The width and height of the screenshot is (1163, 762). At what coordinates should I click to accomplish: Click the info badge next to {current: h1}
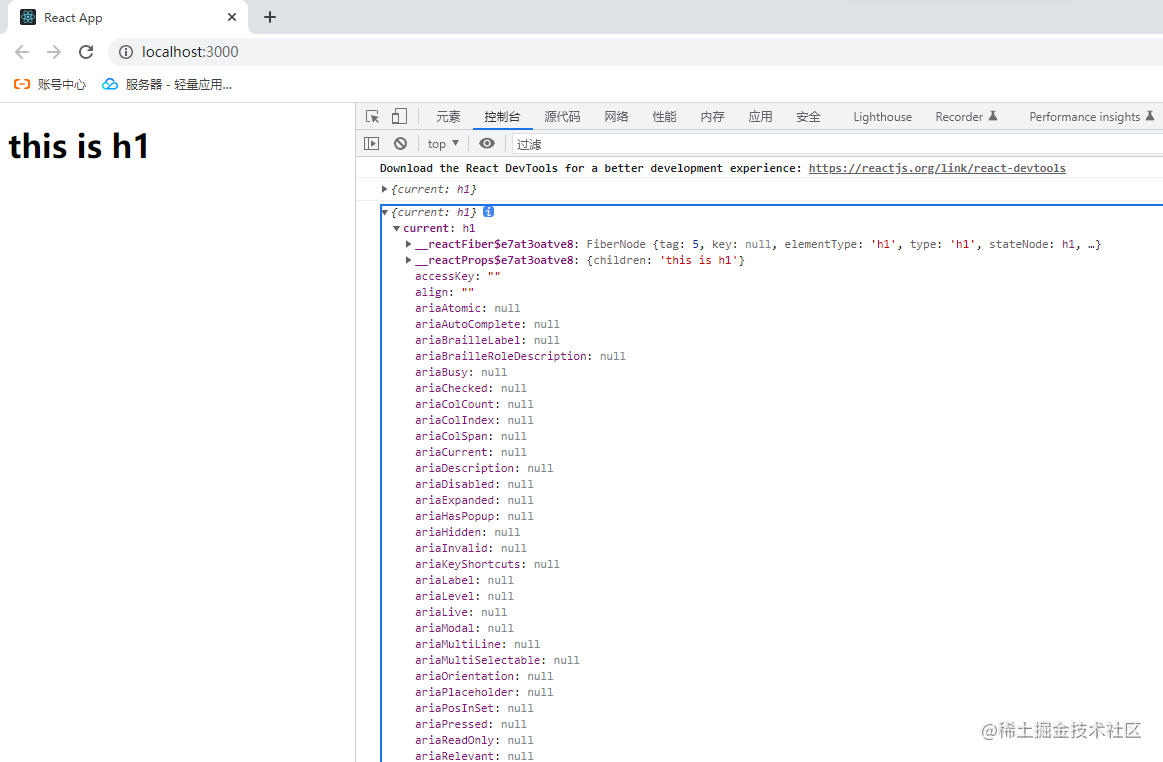pyautogui.click(x=488, y=212)
